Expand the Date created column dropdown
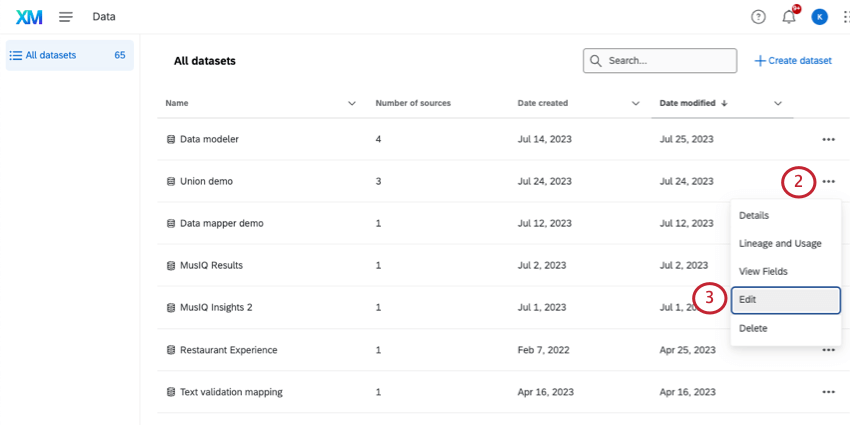This screenshot has height=425, width=850. (x=636, y=103)
